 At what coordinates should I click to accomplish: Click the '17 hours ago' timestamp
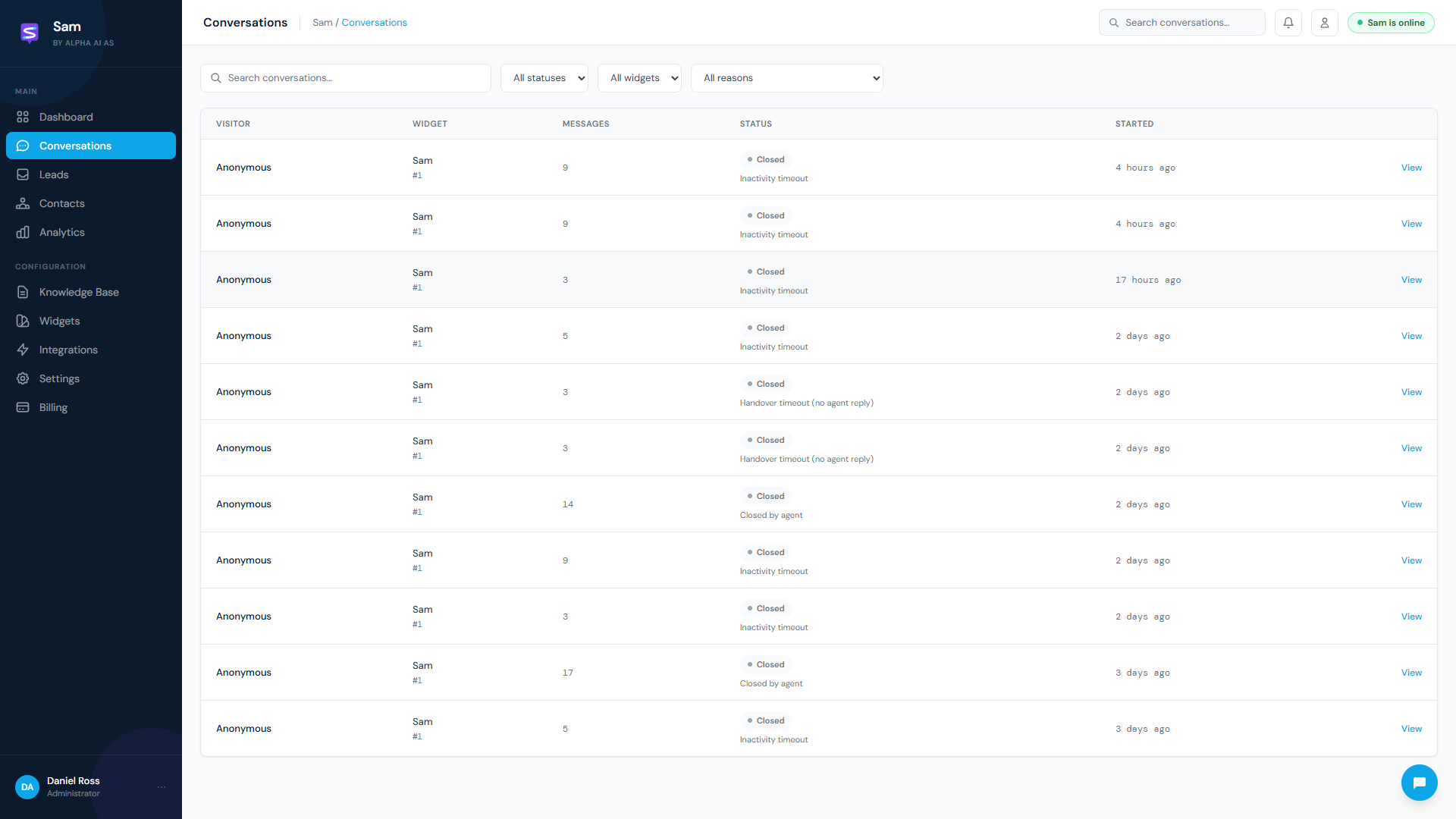(1148, 280)
